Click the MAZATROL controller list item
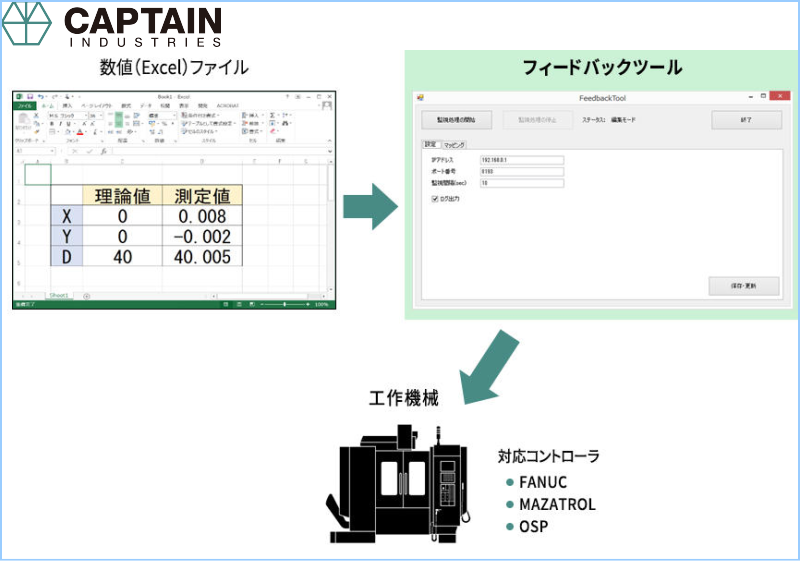Image resolution: width=800 pixels, height=561 pixels. [551, 504]
